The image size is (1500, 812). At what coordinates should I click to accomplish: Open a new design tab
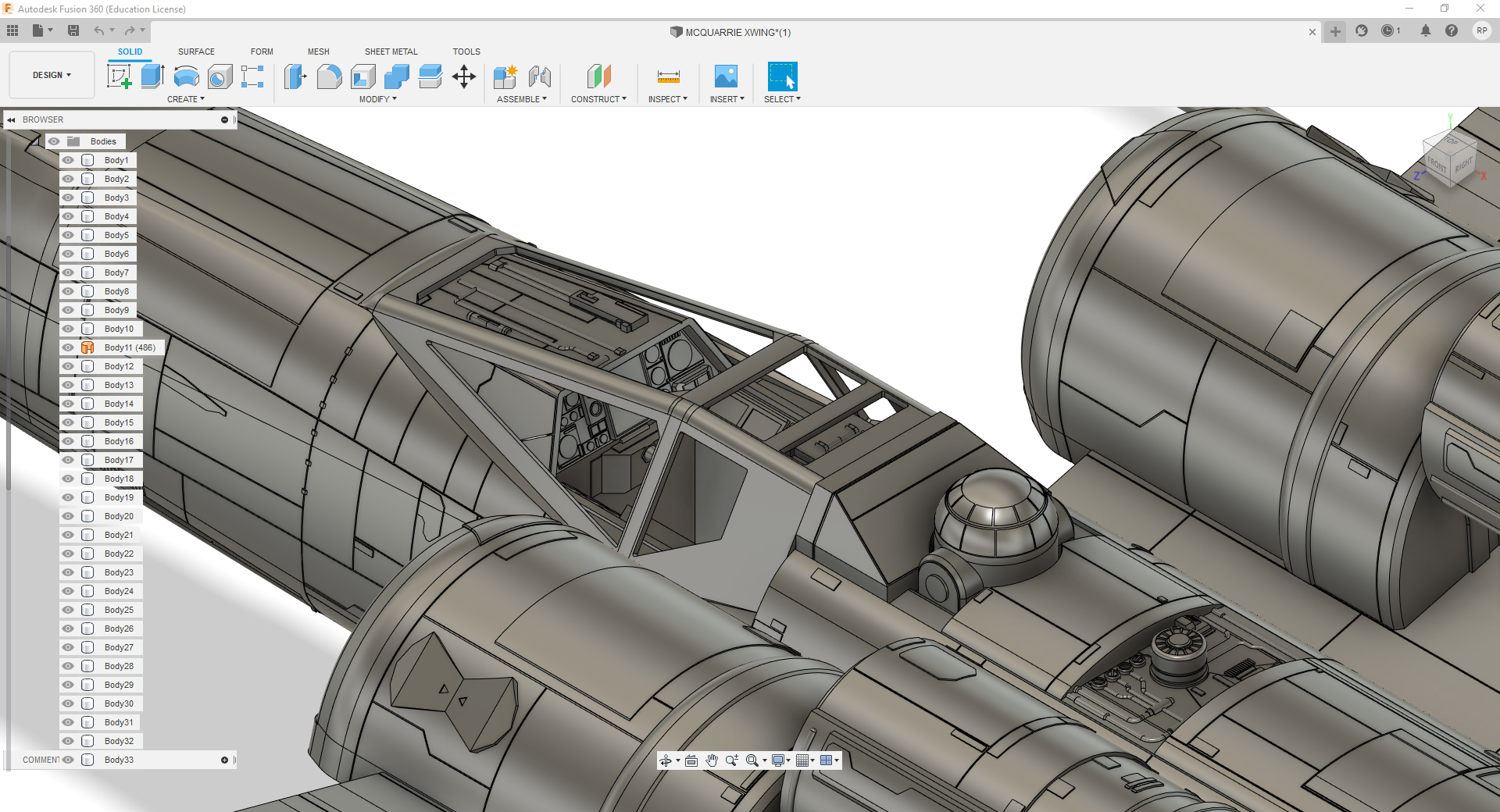click(x=1335, y=31)
